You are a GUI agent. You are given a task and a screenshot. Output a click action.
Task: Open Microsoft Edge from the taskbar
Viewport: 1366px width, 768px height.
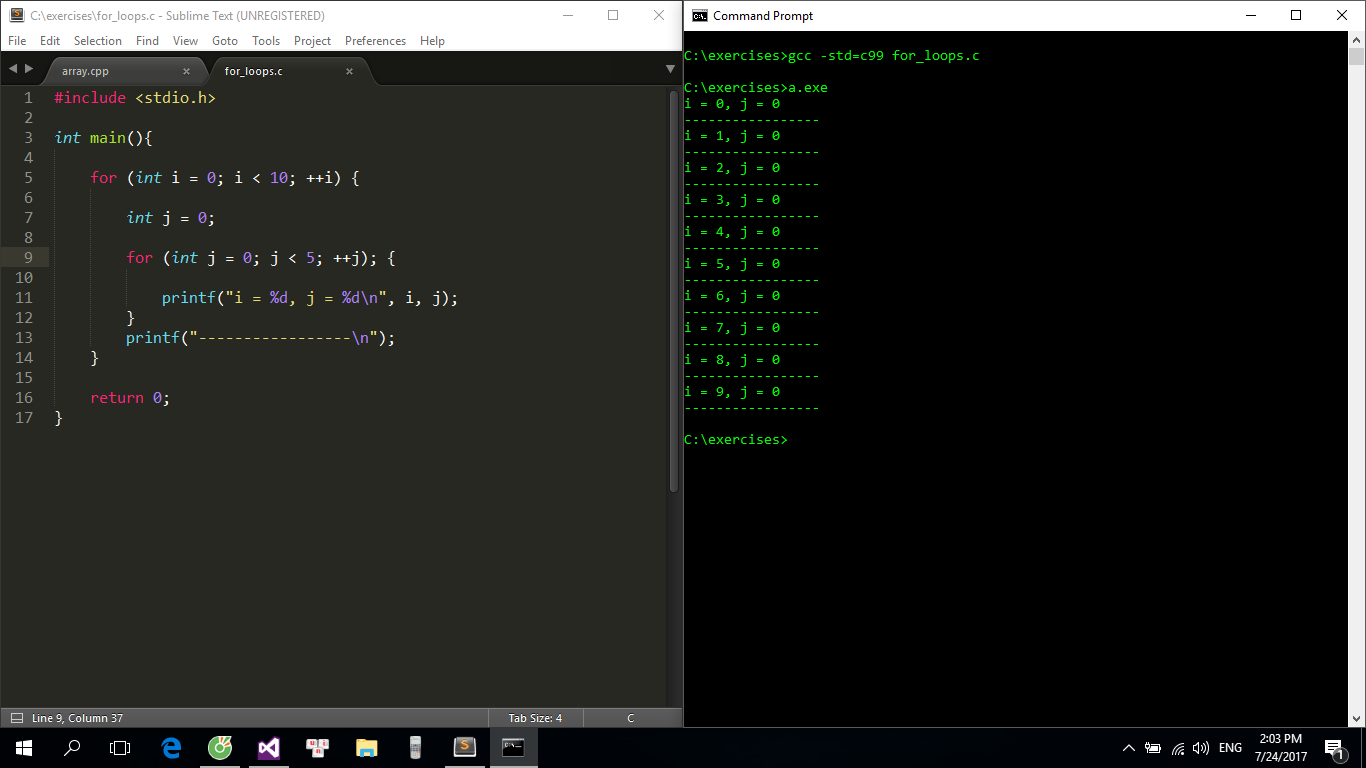point(171,747)
